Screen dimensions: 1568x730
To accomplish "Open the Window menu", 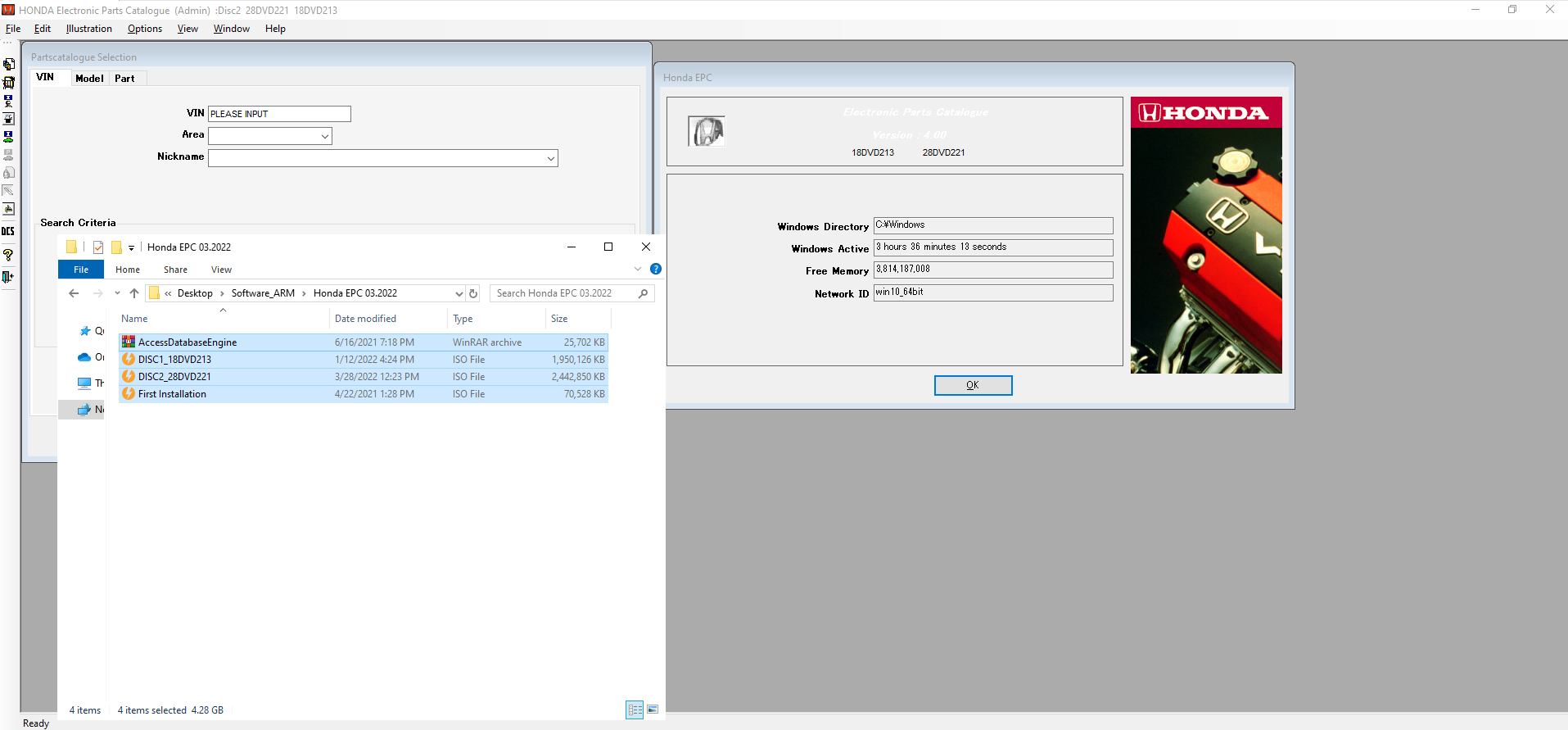I will point(232,29).
